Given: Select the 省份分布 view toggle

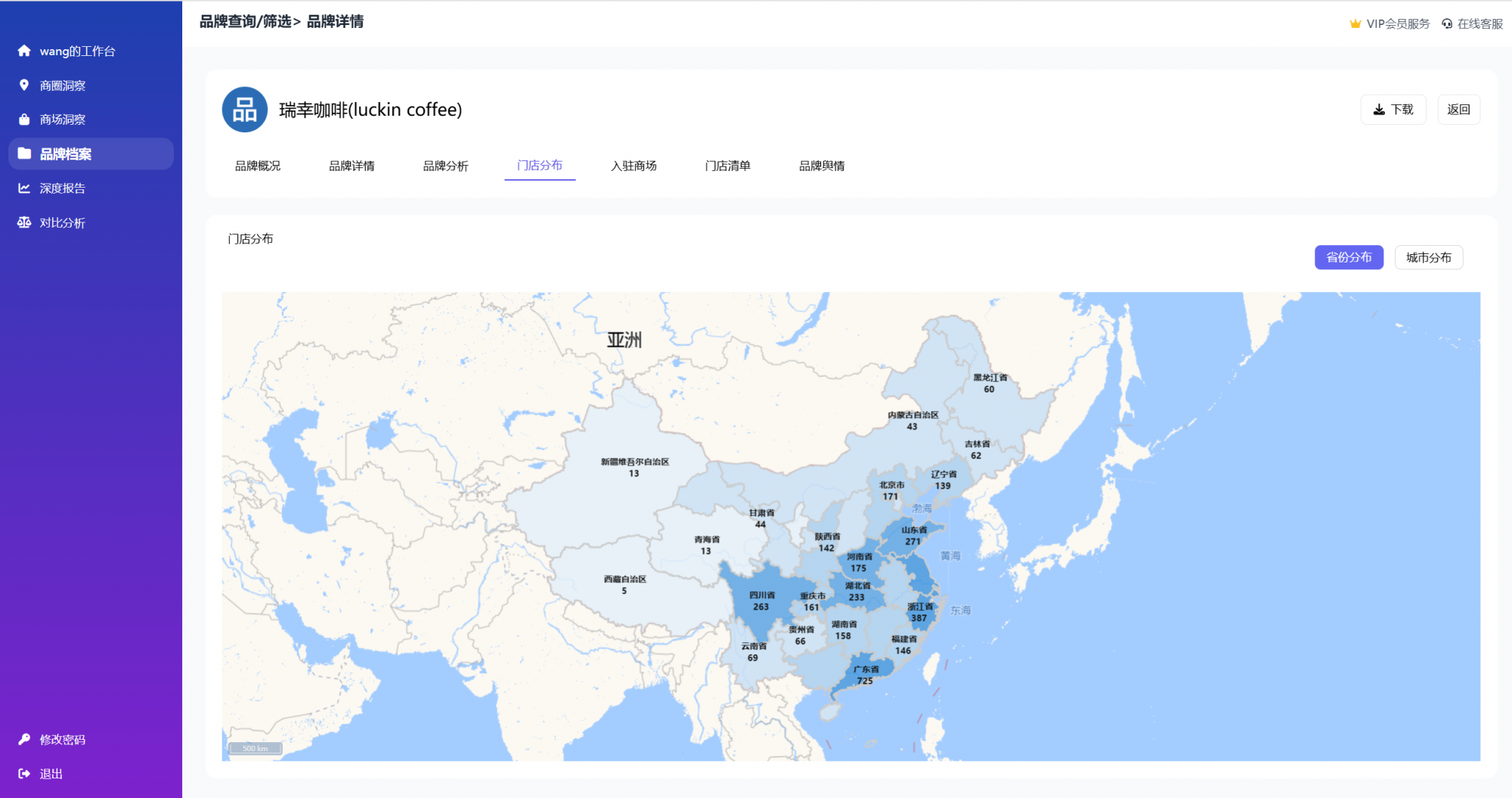Looking at the screenshot, I should [x=1349, y=257].
